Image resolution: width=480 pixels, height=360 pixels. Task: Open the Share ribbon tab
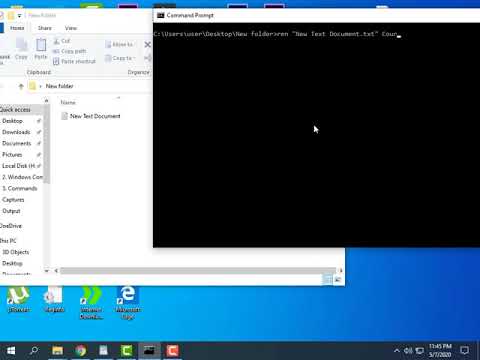[45, 28]
